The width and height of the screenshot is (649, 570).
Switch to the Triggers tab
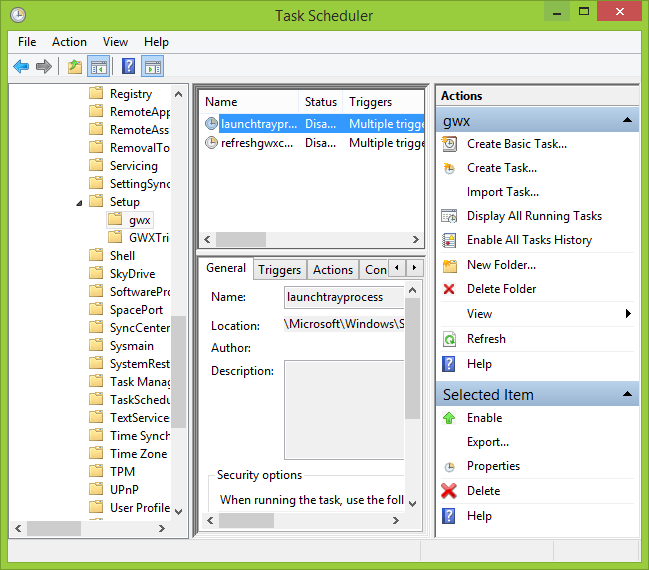(279, 270)
